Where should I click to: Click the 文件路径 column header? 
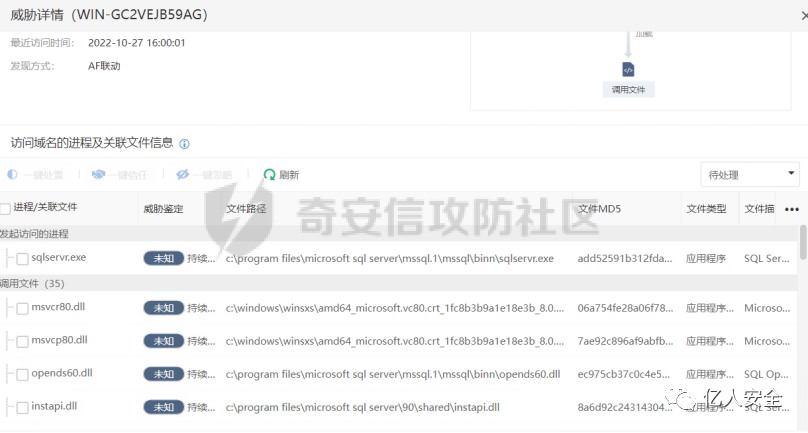246,209
